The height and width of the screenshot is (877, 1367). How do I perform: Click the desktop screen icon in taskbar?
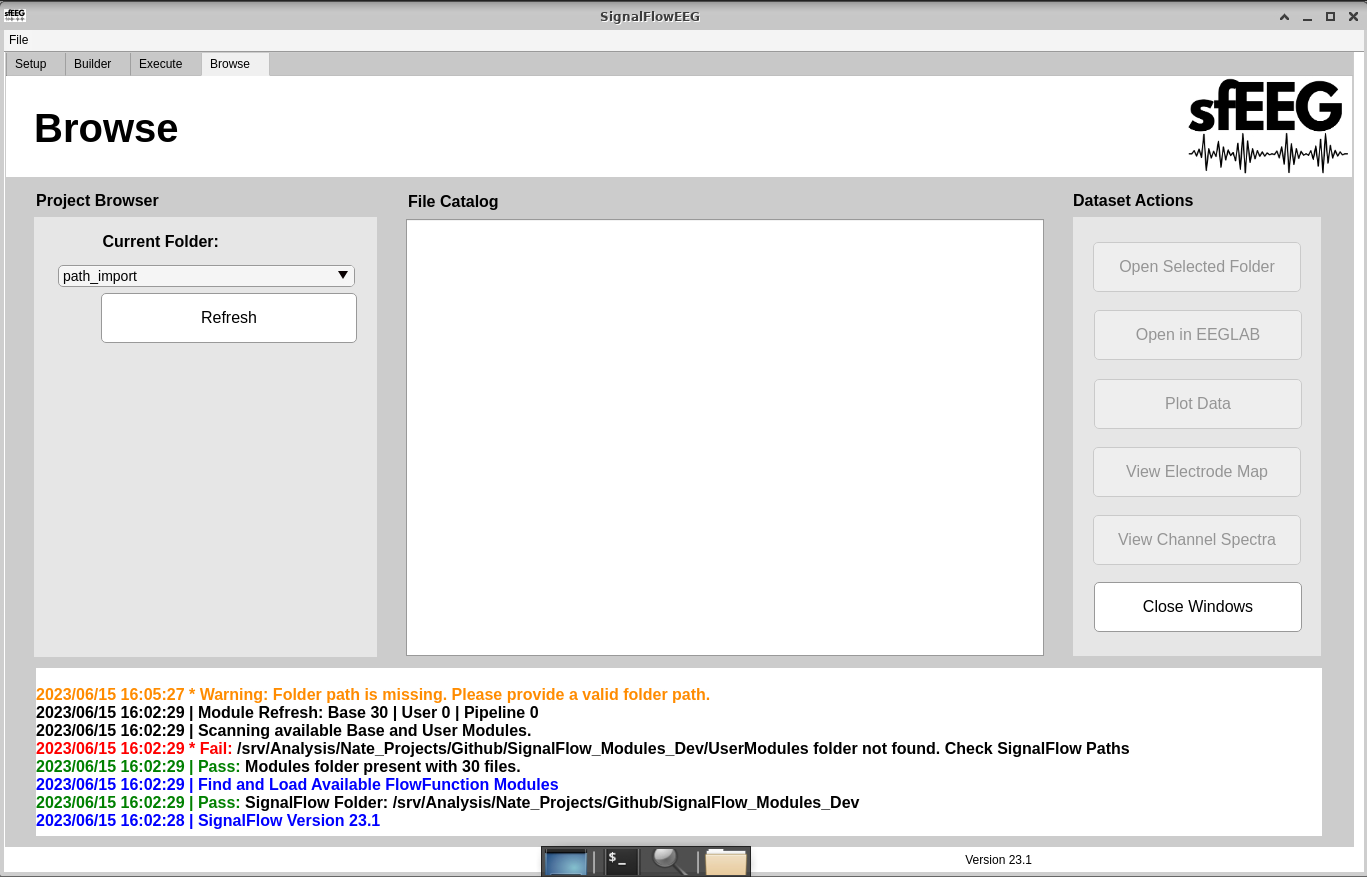pos(566,862)
